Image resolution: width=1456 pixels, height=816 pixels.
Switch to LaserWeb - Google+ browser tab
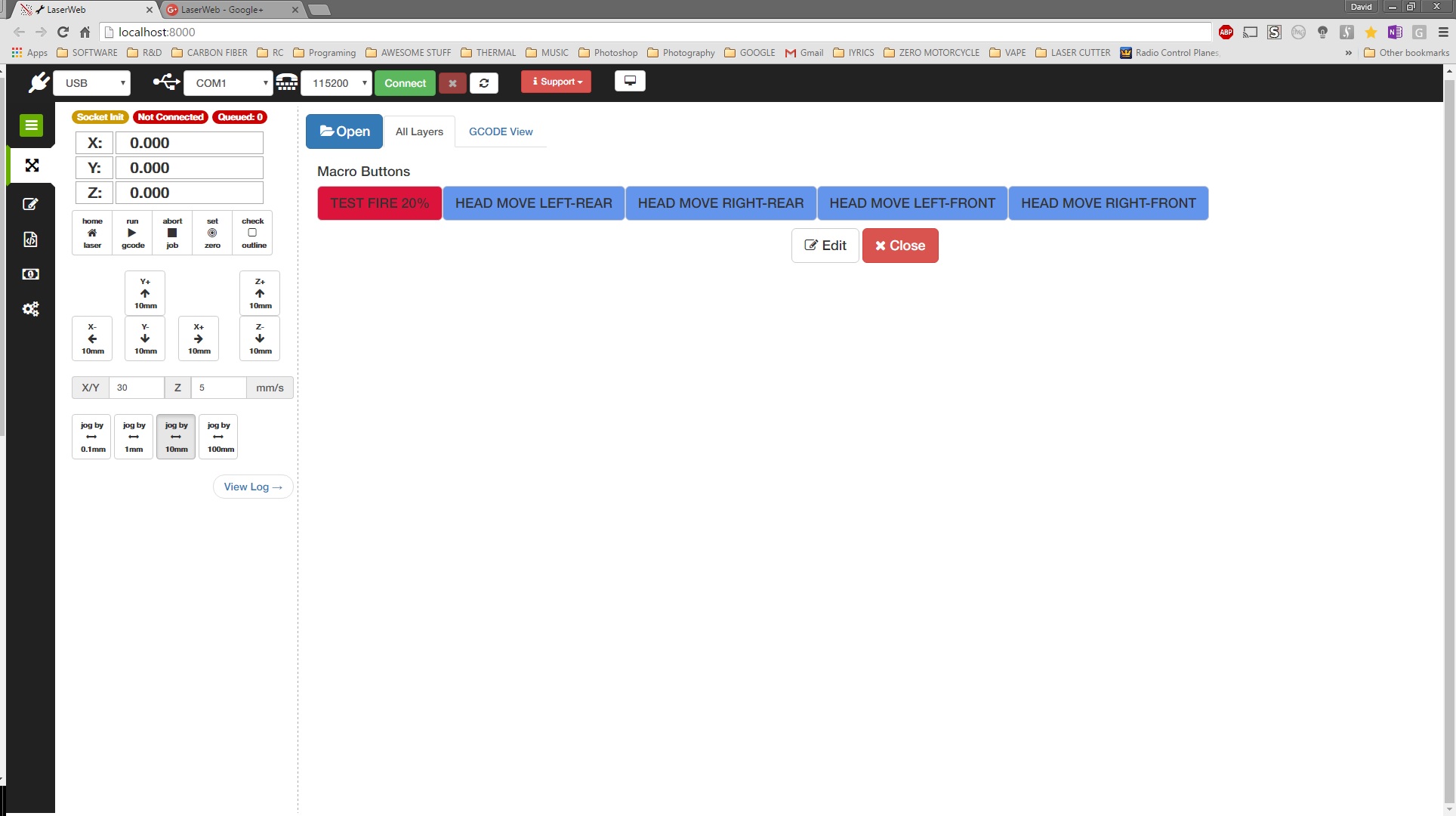pyautogui.click(x=231, y=9)
